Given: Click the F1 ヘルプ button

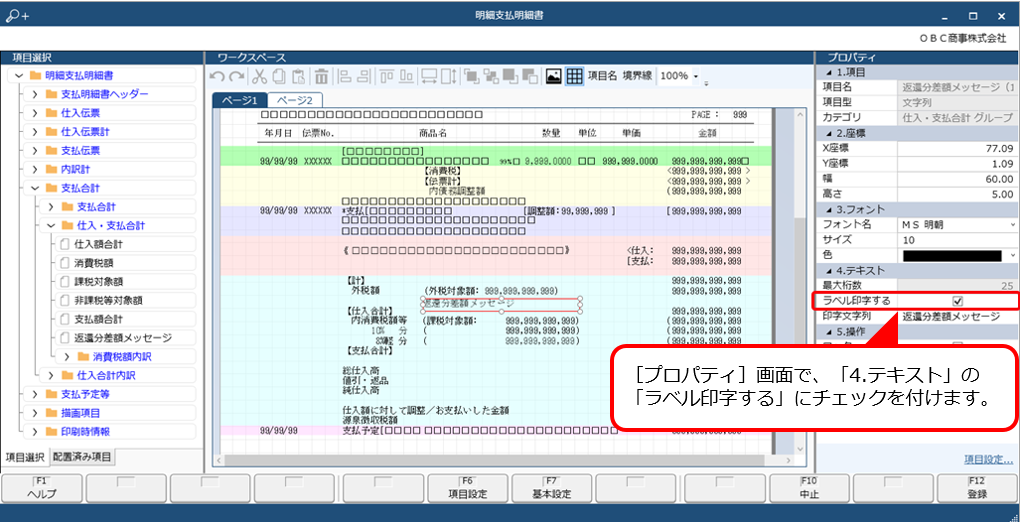Looking at the screenshot, I should tap(42, 489).
